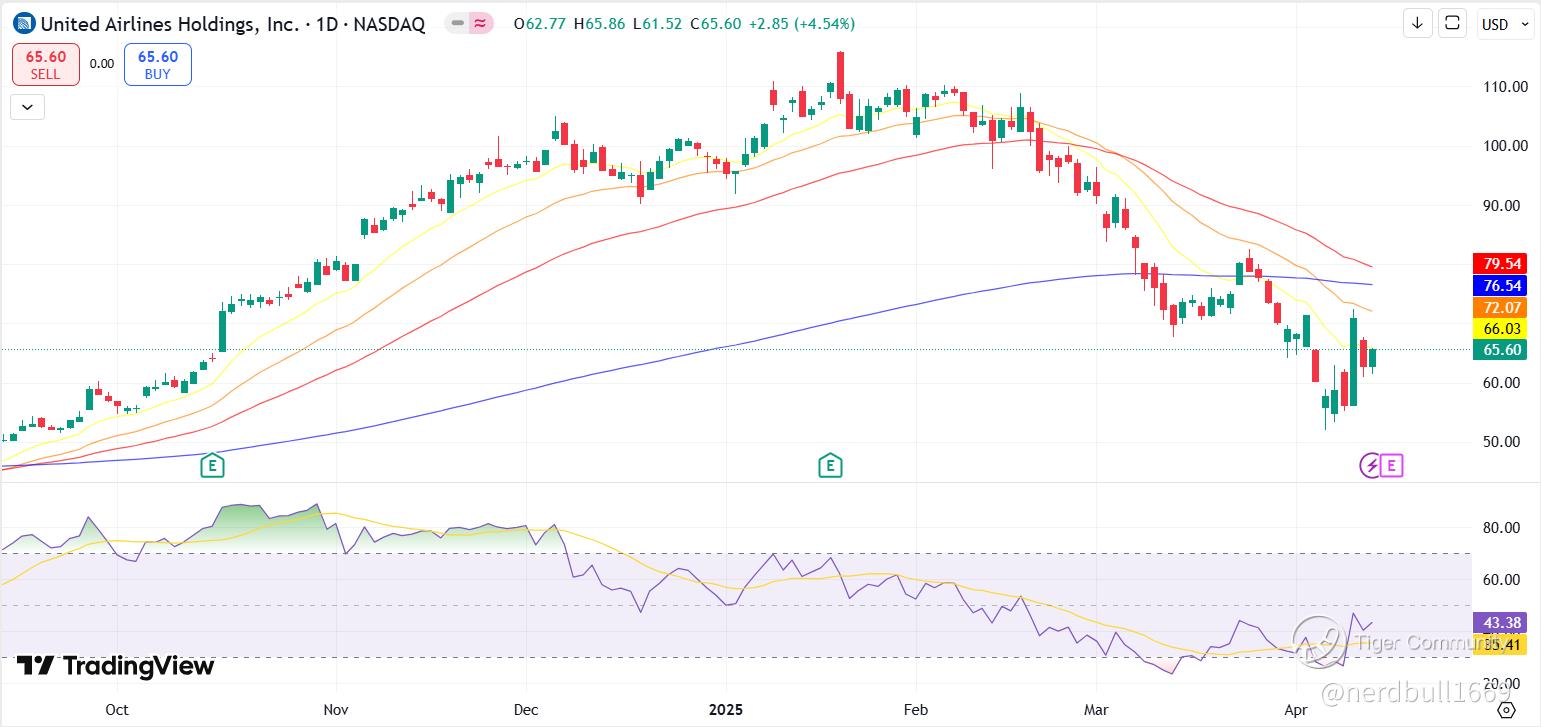Open the USD currency dropdown
Image resolution: width=1541 pixels, height=727 pixels.
pyautogui.click(x=1505, y=24)
